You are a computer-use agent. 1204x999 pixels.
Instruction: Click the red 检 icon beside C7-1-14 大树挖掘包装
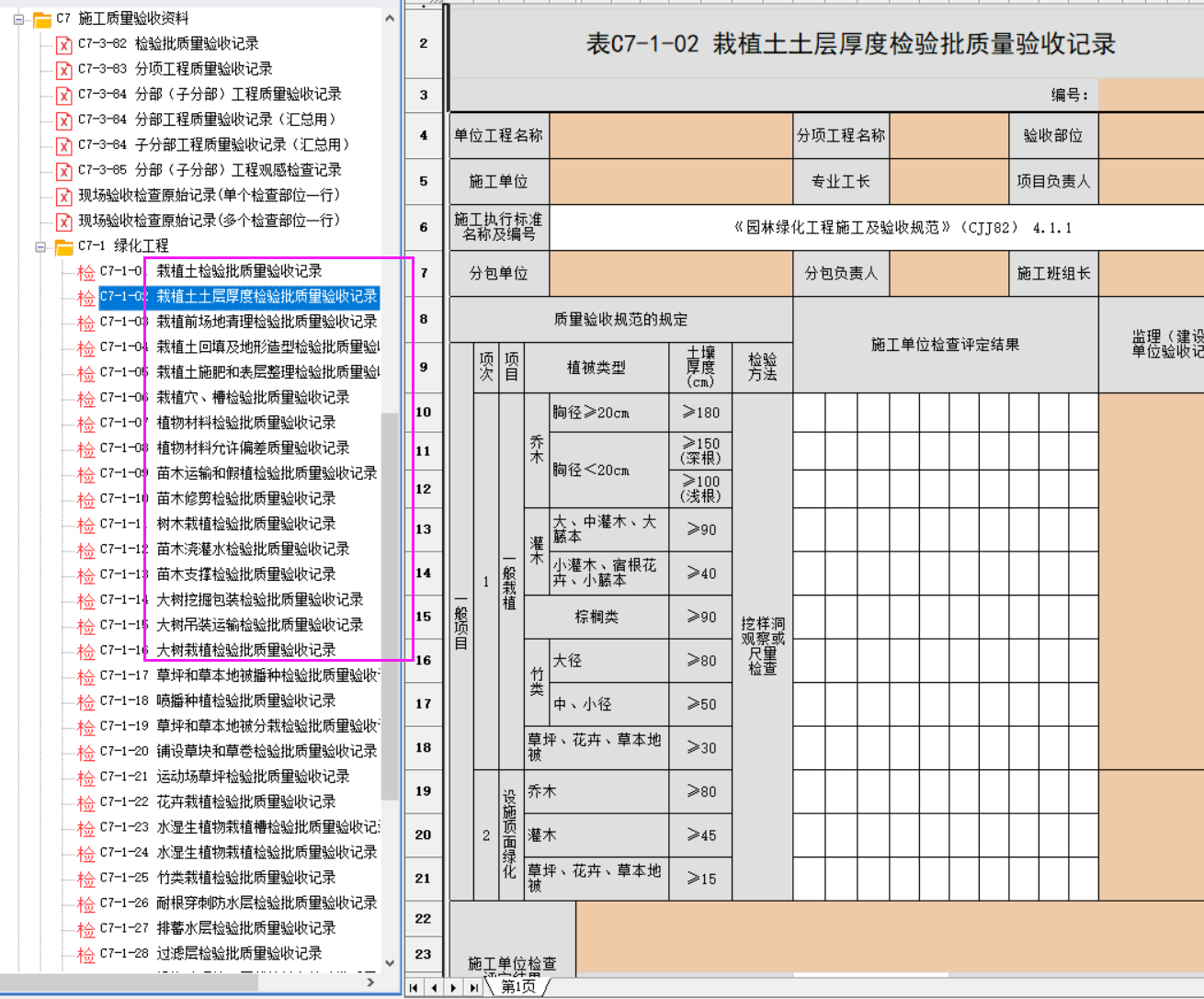[86, 600]
